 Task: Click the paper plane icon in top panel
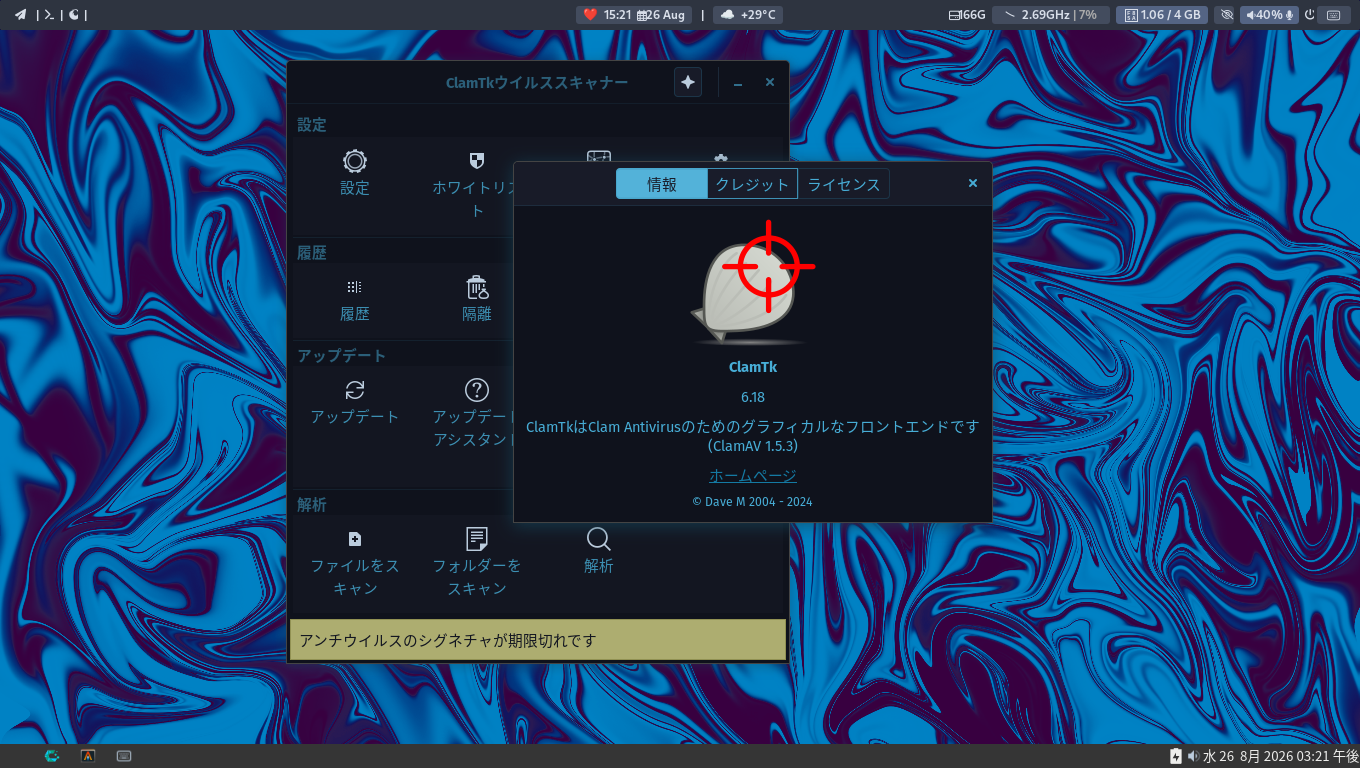(x=20, y=14)
